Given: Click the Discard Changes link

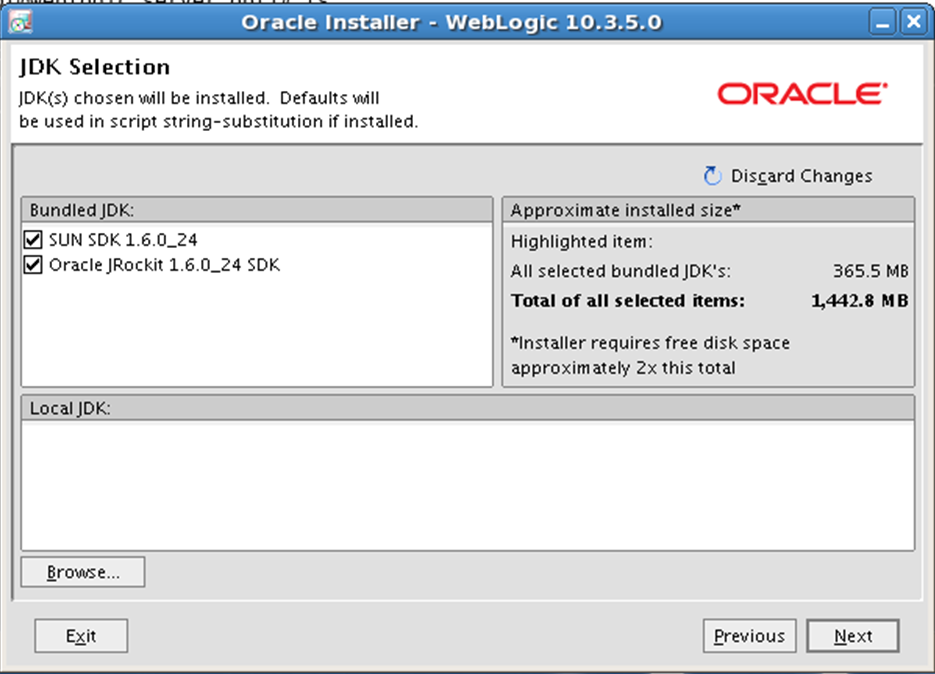Looking at the screenshot, I should point(801,176).
